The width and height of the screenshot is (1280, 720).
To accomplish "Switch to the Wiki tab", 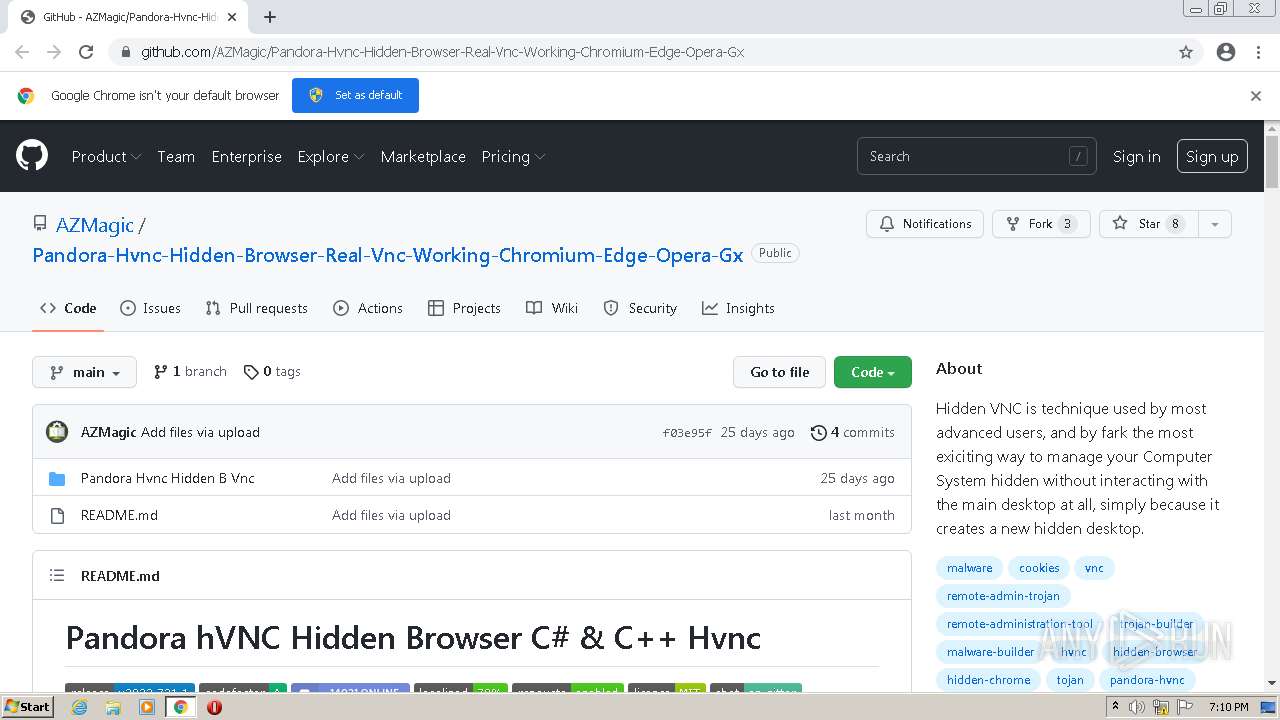I will pyautogui.click(x=552, y=308).
